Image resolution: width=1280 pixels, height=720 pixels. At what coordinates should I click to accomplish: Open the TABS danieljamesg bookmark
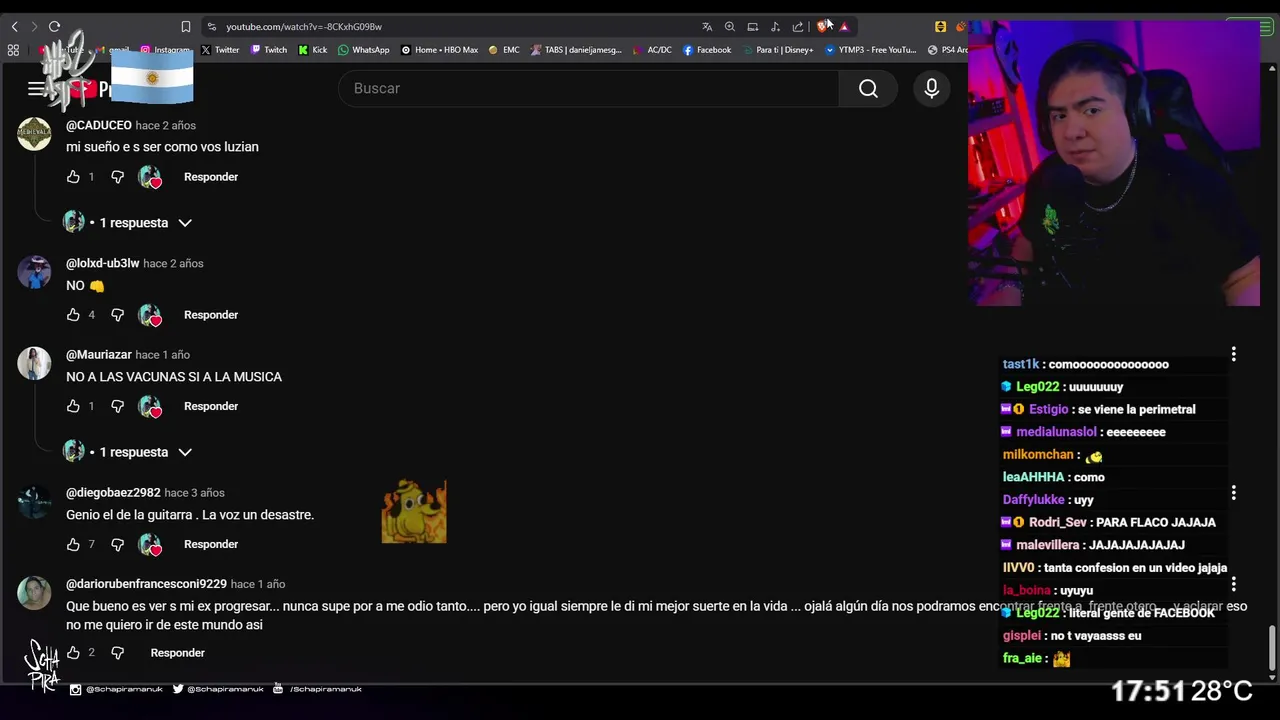pos(577,50)
